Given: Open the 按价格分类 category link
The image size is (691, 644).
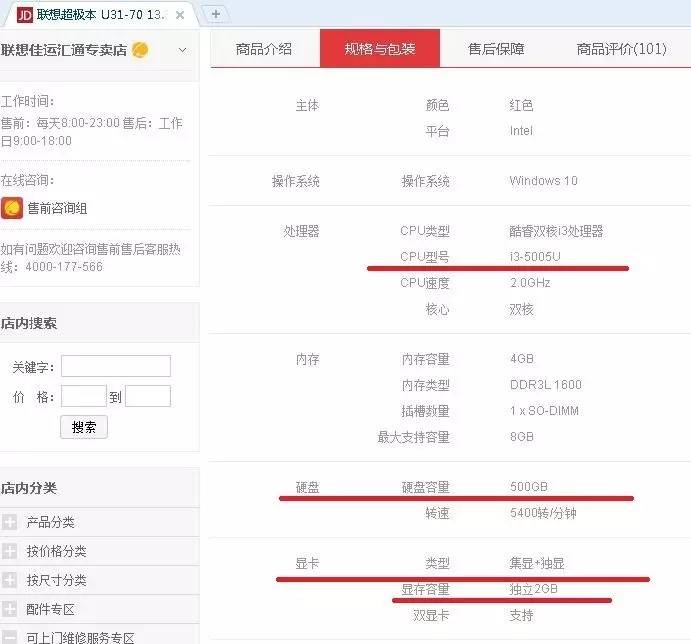Looking at the screenshot, I should pos(56,551).
